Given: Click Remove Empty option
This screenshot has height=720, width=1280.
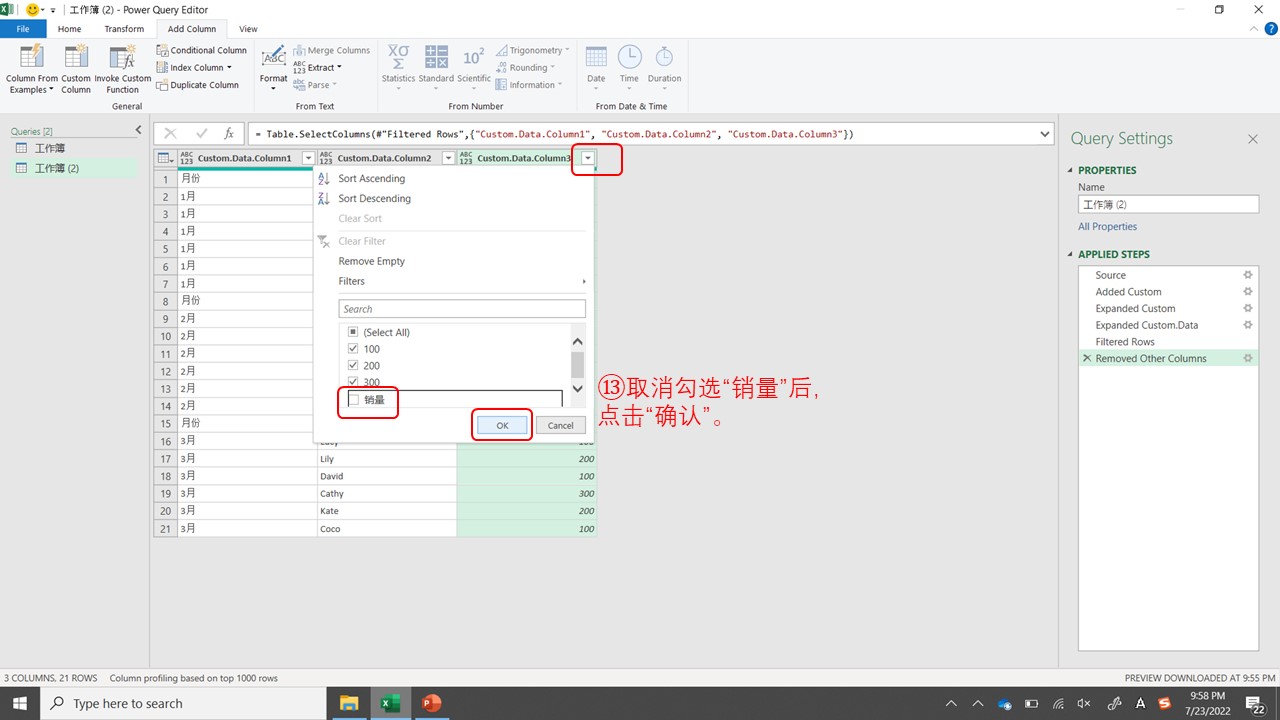Looking at the screenshot, I should click(x=371, y=261).
